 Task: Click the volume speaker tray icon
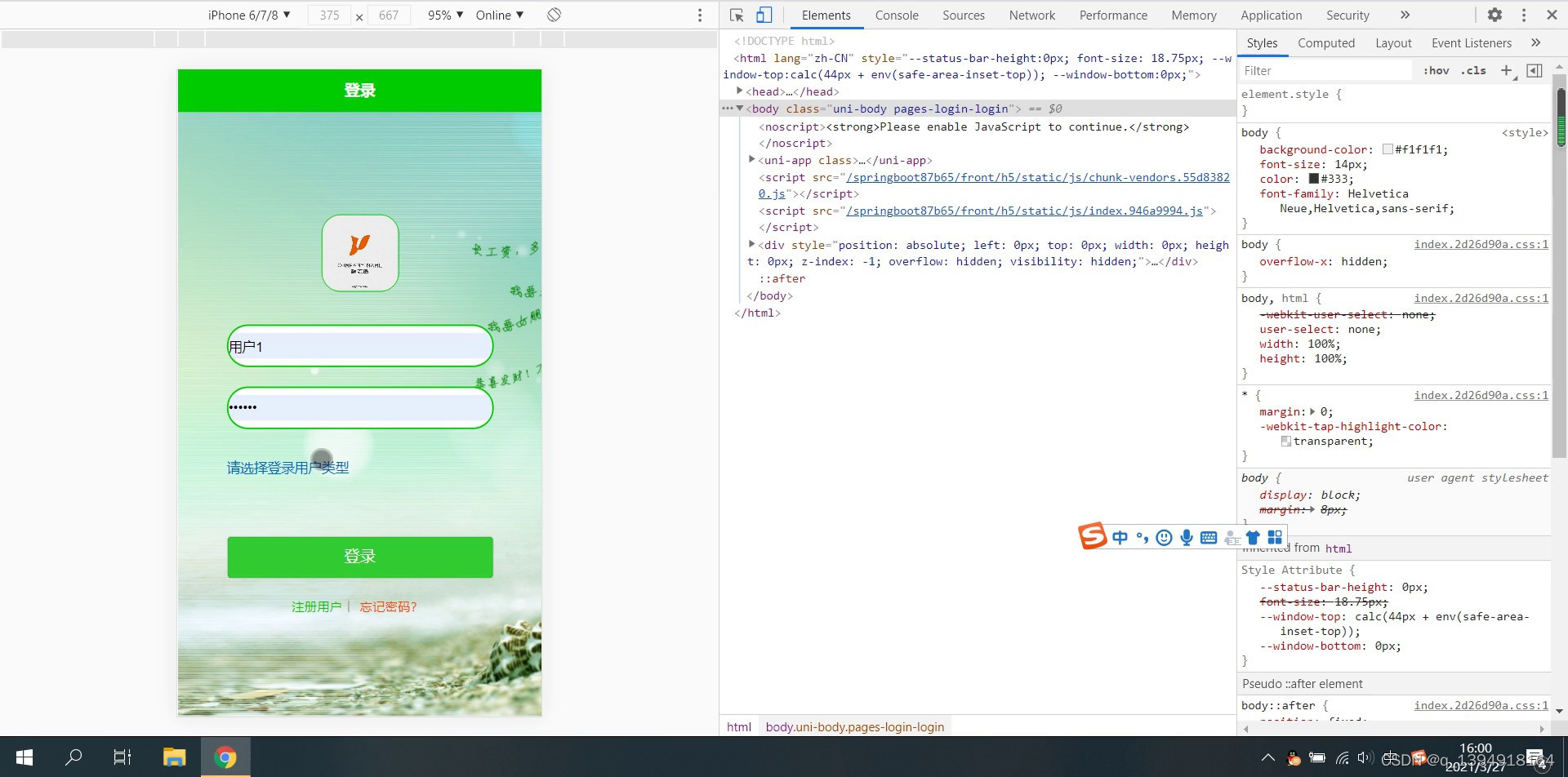coord(1365,757)
